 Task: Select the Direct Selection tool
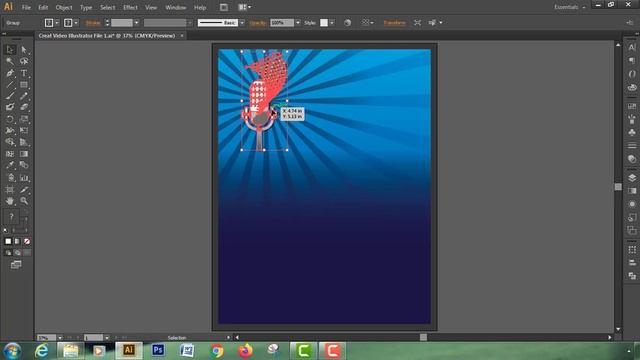tap(24, 50)
